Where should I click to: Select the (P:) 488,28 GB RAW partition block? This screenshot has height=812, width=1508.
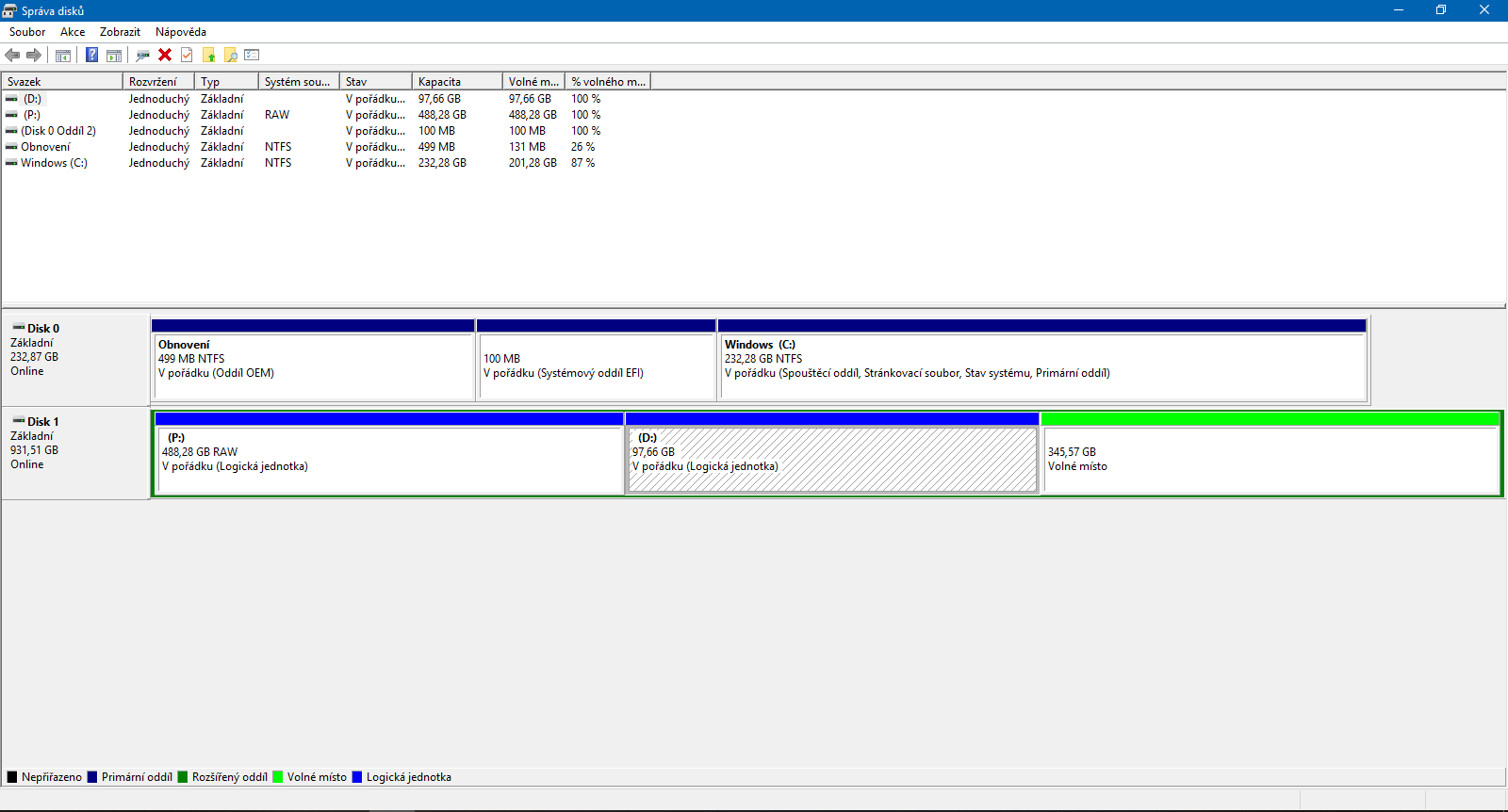389,453
